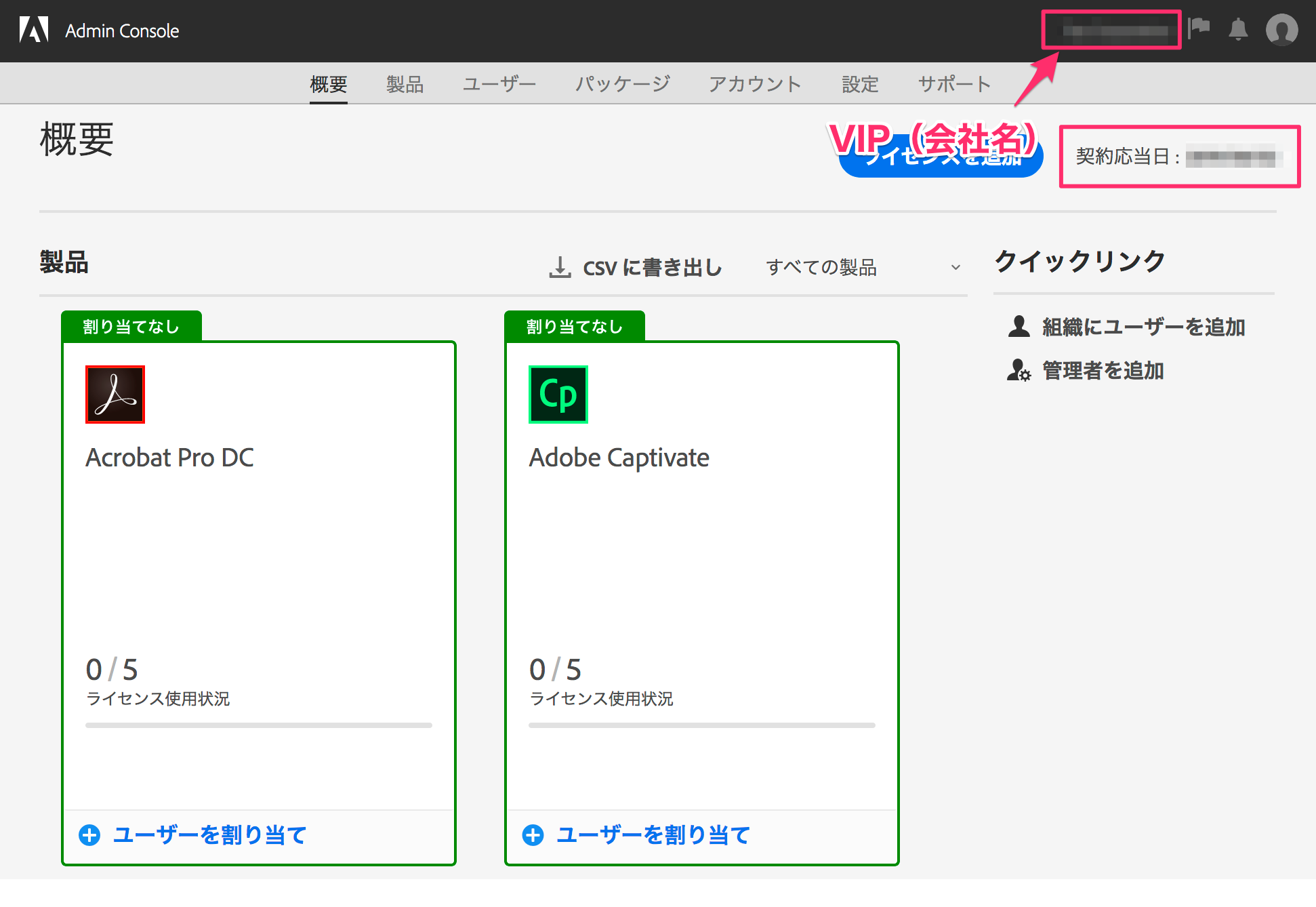Click Acrobat Pro DC license usage bar

pyautogui.click(x=259, y=725)
